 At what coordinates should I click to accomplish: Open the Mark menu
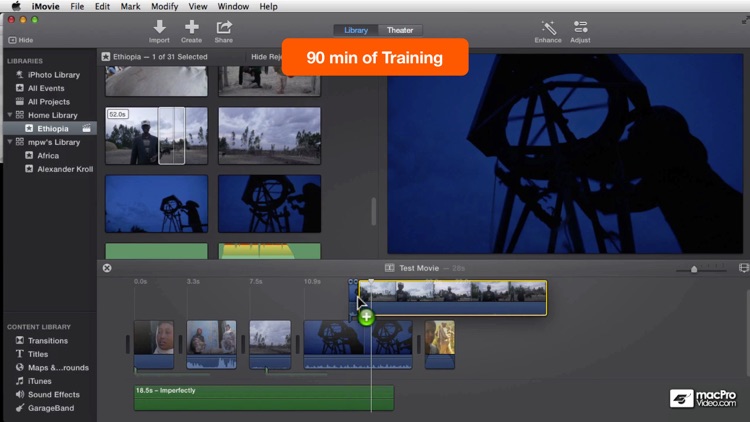click(x=130, y=6)
